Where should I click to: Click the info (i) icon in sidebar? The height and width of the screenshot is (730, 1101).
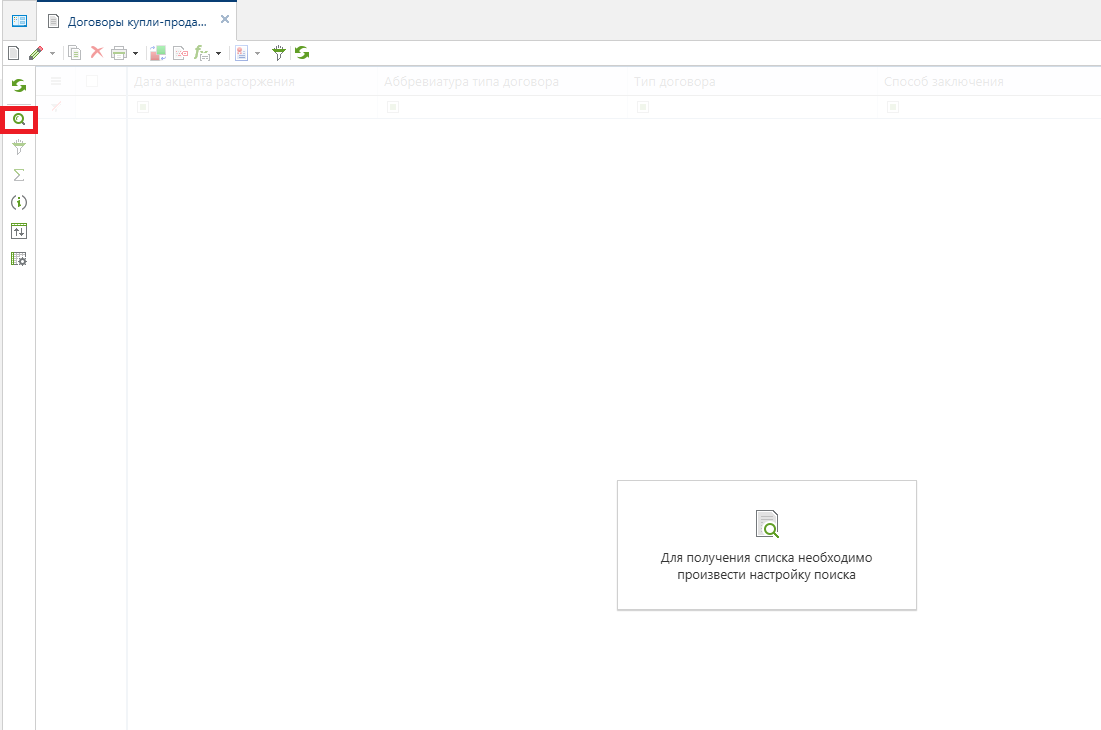19,203
